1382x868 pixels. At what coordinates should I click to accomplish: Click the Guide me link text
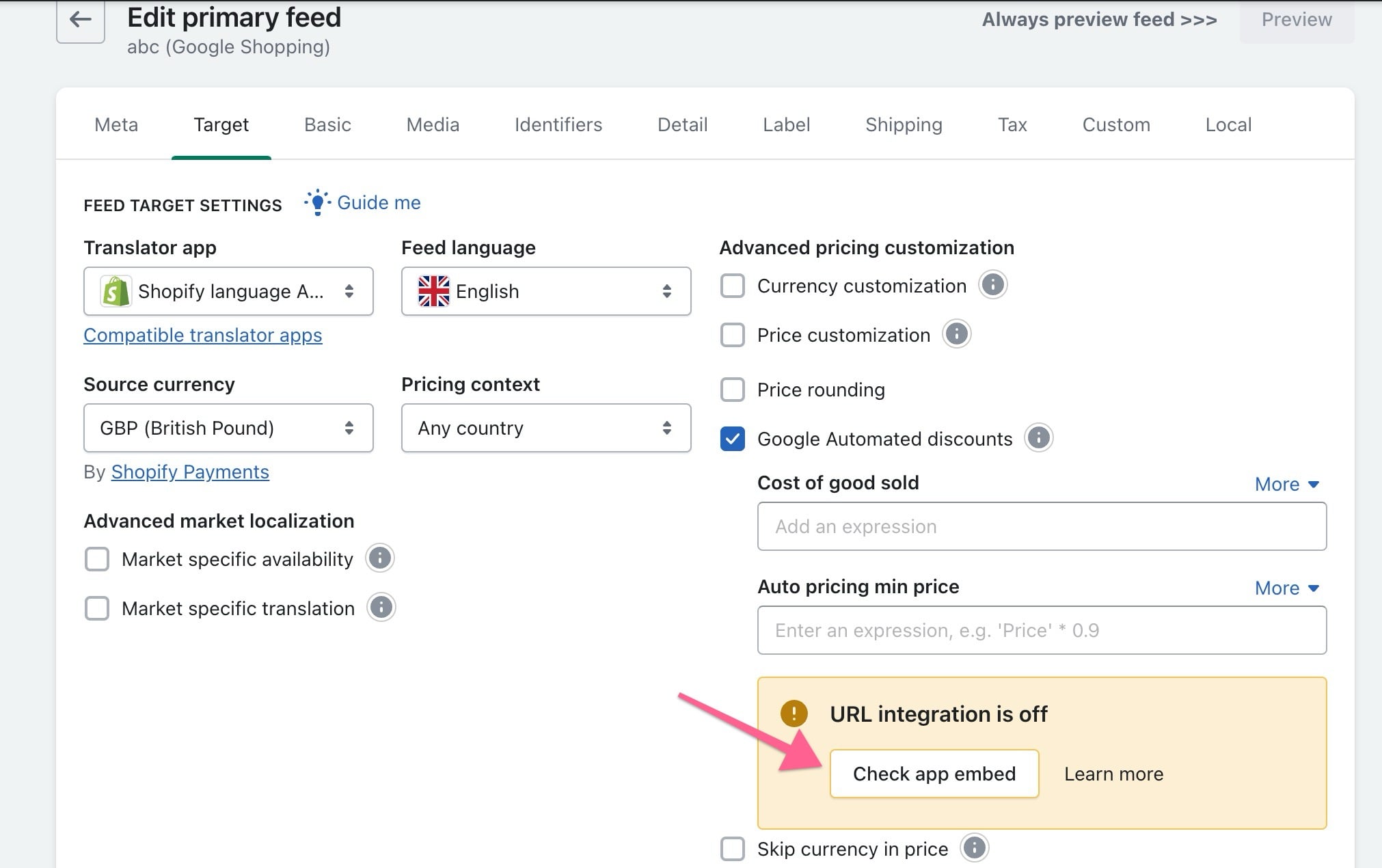(379, 202)
